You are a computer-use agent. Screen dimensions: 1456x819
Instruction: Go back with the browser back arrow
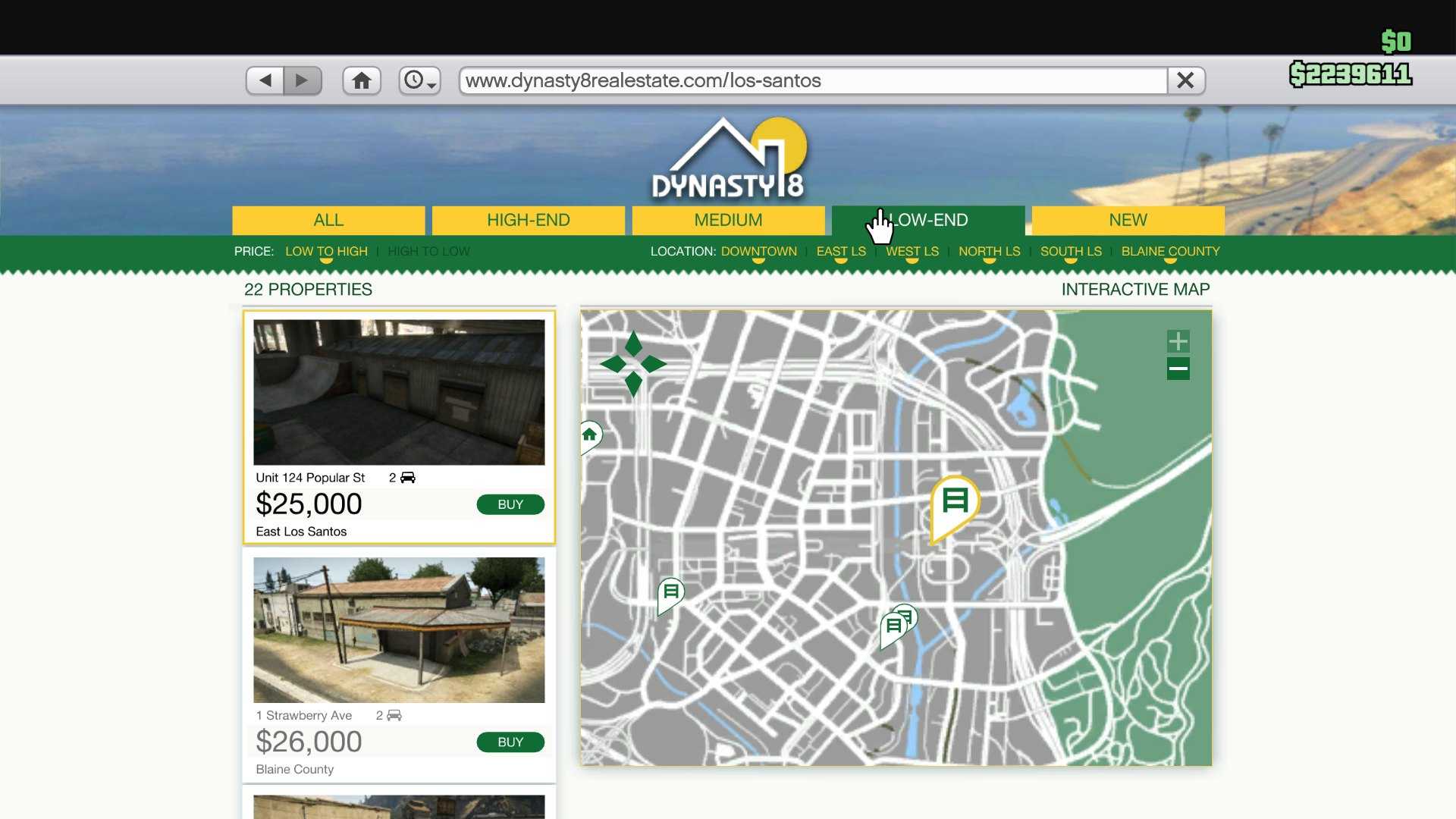click(x=265, y=80)
